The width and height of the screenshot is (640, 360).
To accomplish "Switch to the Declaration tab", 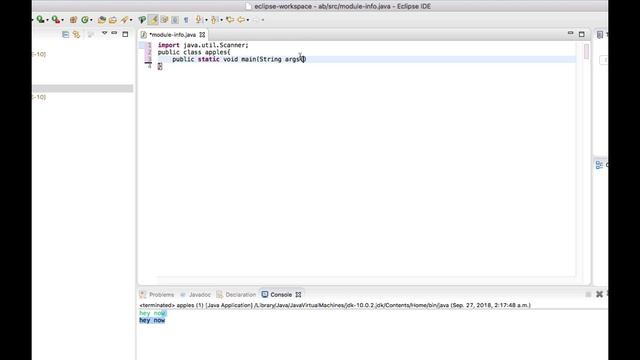I will (236, 295).
